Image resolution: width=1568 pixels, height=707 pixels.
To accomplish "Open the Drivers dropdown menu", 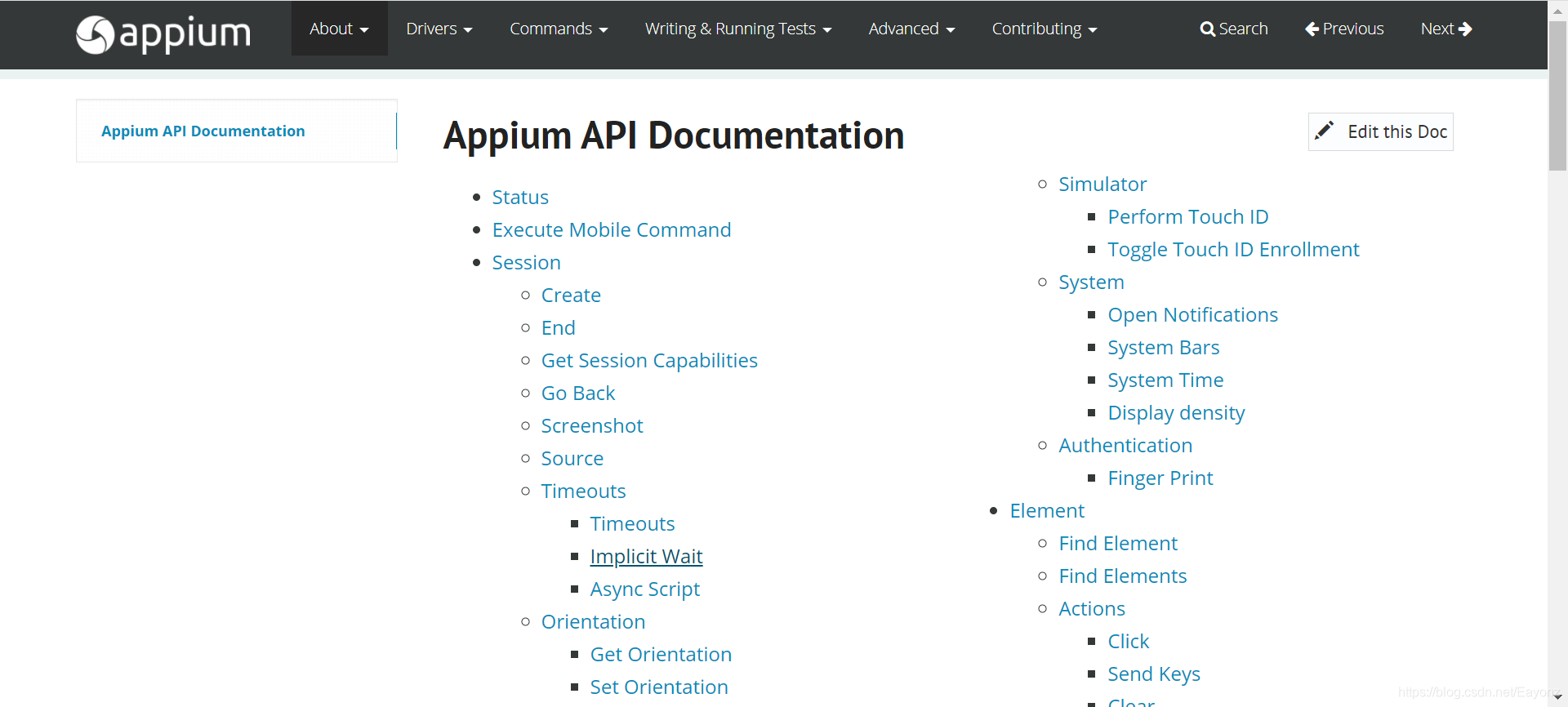I will click(x=439, y=29).
